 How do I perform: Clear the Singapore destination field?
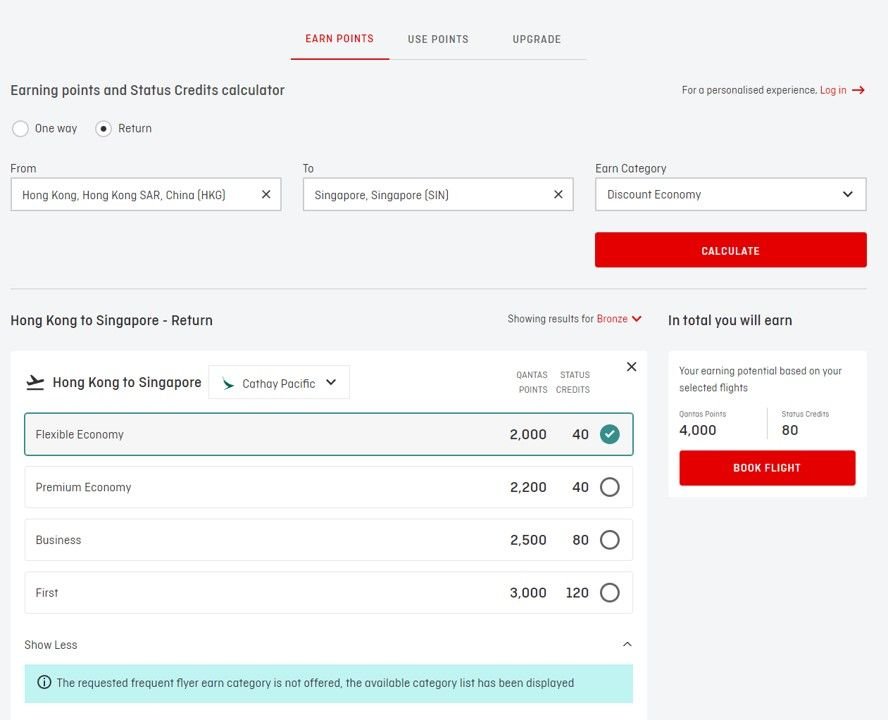(558, 194)
